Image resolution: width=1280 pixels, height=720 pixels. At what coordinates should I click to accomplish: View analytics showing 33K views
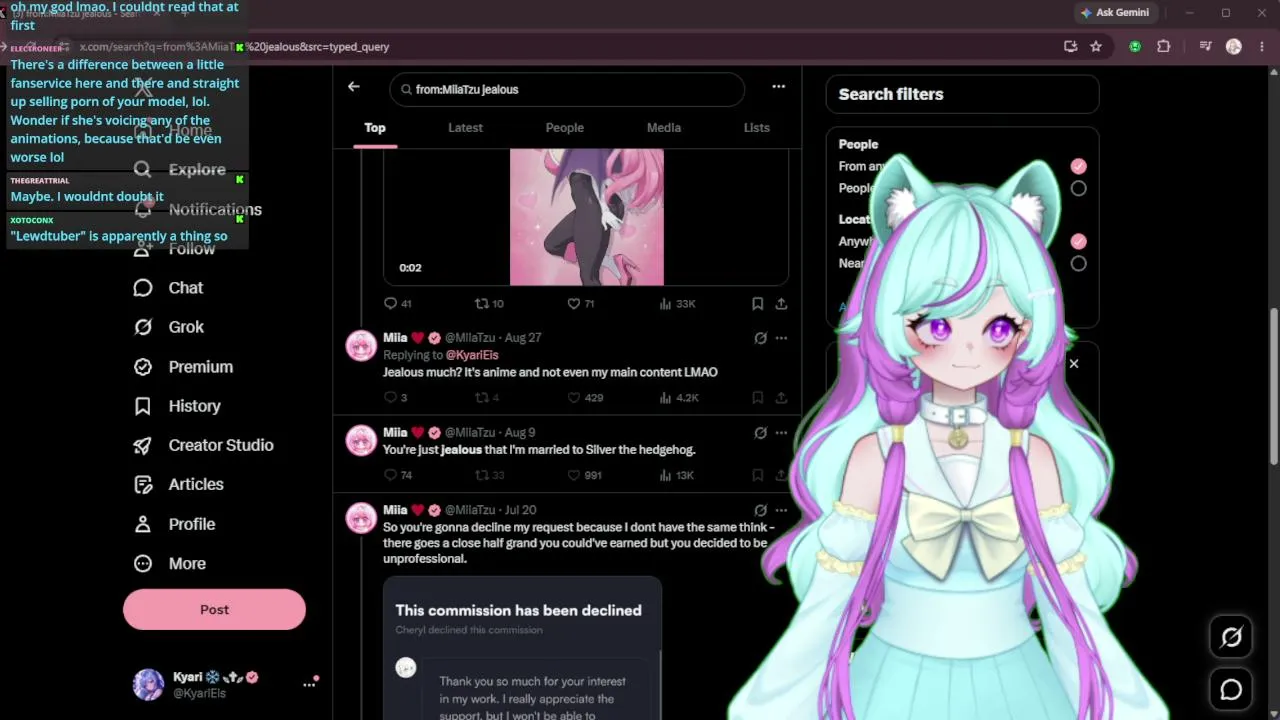677,304
